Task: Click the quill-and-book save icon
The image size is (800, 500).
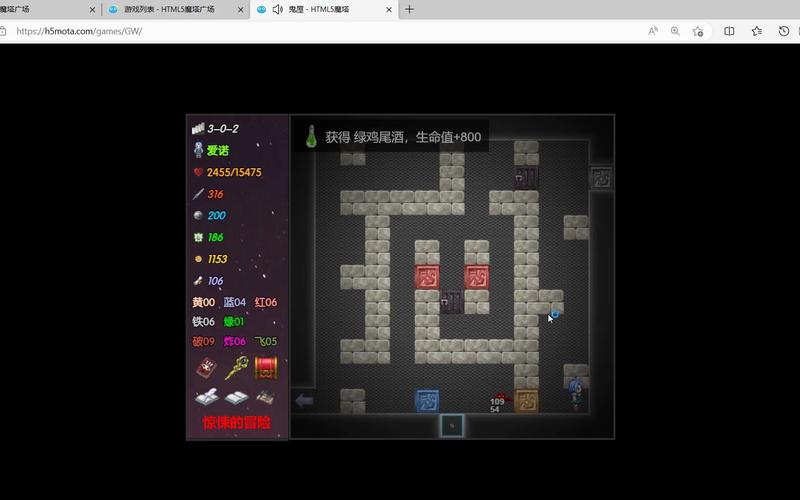Action: coord(207,397)
